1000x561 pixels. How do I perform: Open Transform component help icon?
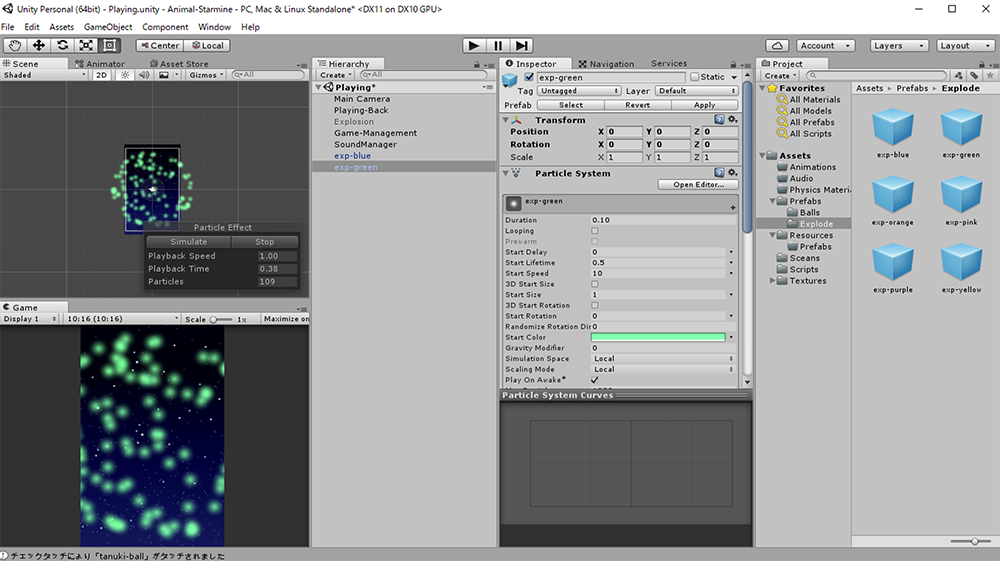pos(719,119)
